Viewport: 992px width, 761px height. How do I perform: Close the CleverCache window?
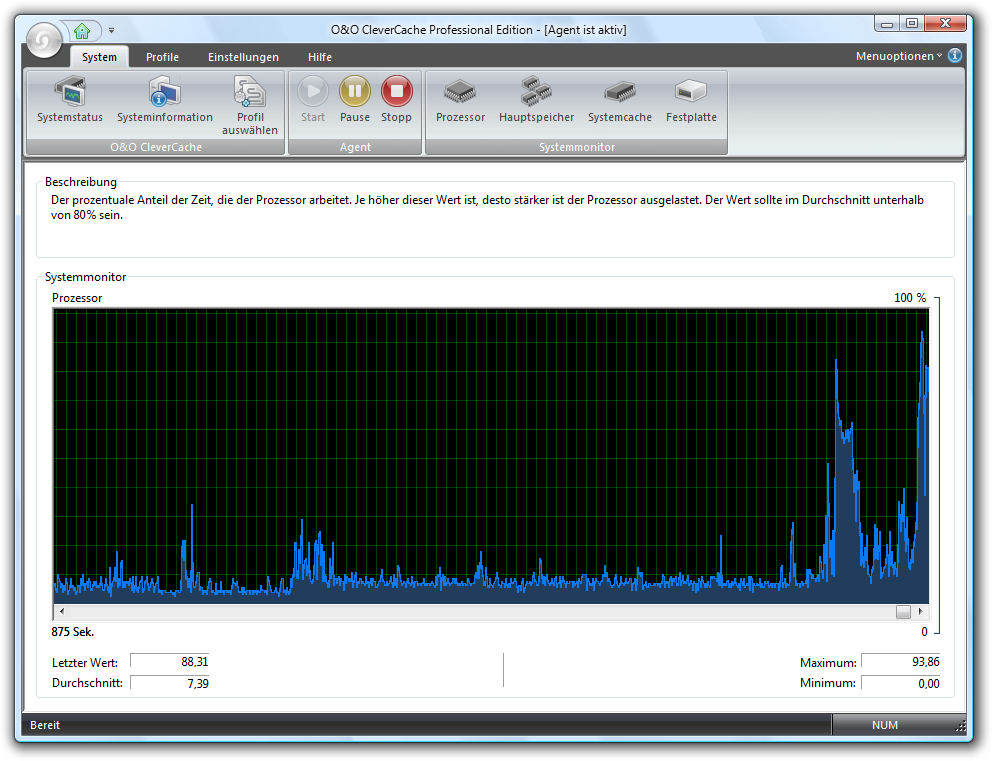(x=945, y=23)
